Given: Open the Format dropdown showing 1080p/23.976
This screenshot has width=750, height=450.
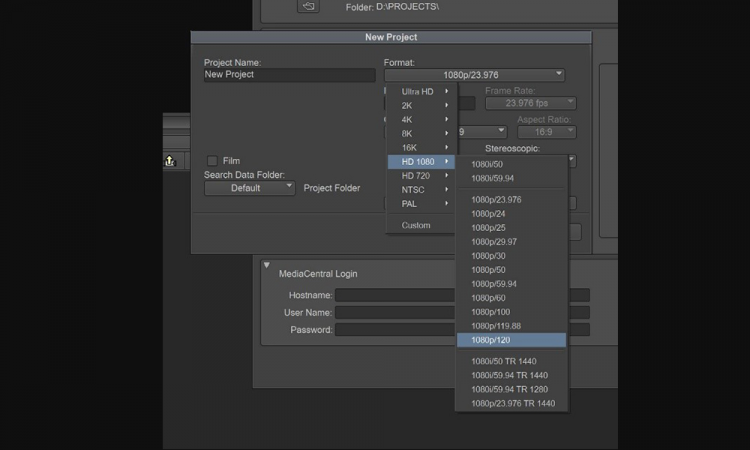Looking at the screenshot, I should click(x=474, y=75).
